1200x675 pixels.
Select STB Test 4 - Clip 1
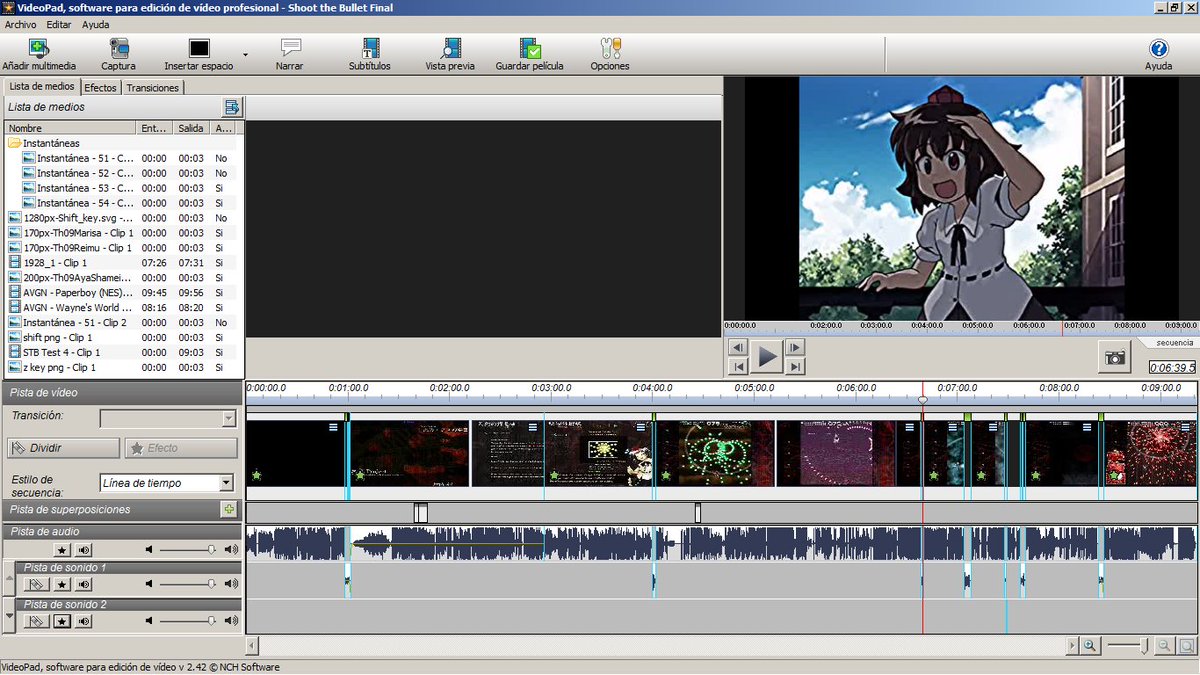pyautogui.click(x=62, y=353)
